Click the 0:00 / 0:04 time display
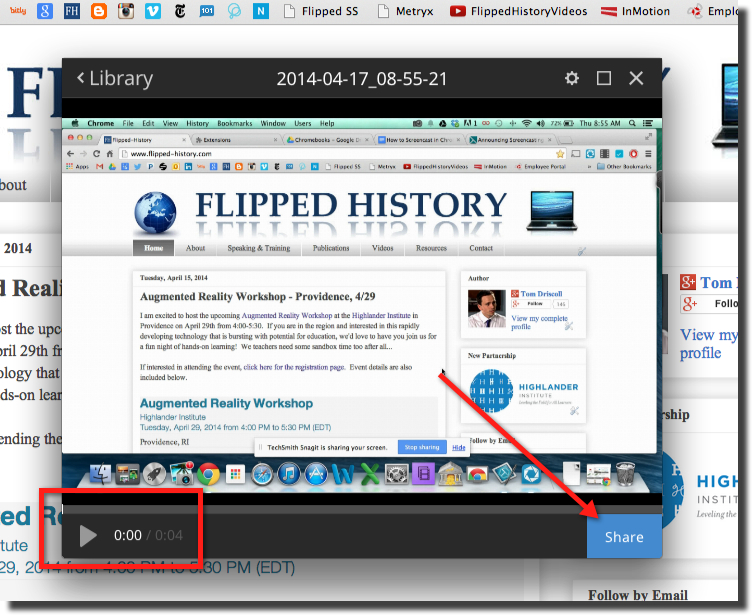The height and width of the screenshot is (615, 752). 148,535
